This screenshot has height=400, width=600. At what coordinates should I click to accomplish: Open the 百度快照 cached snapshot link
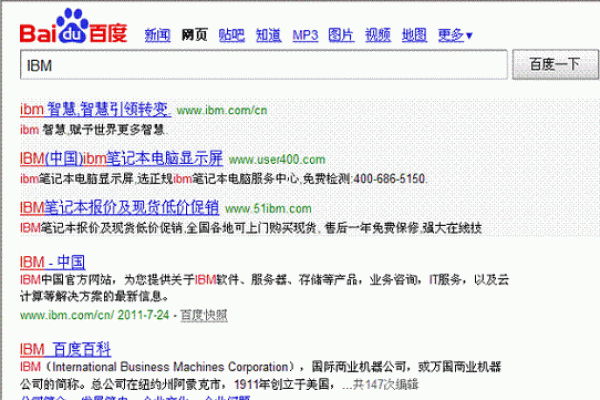click(x=204, y=315)
